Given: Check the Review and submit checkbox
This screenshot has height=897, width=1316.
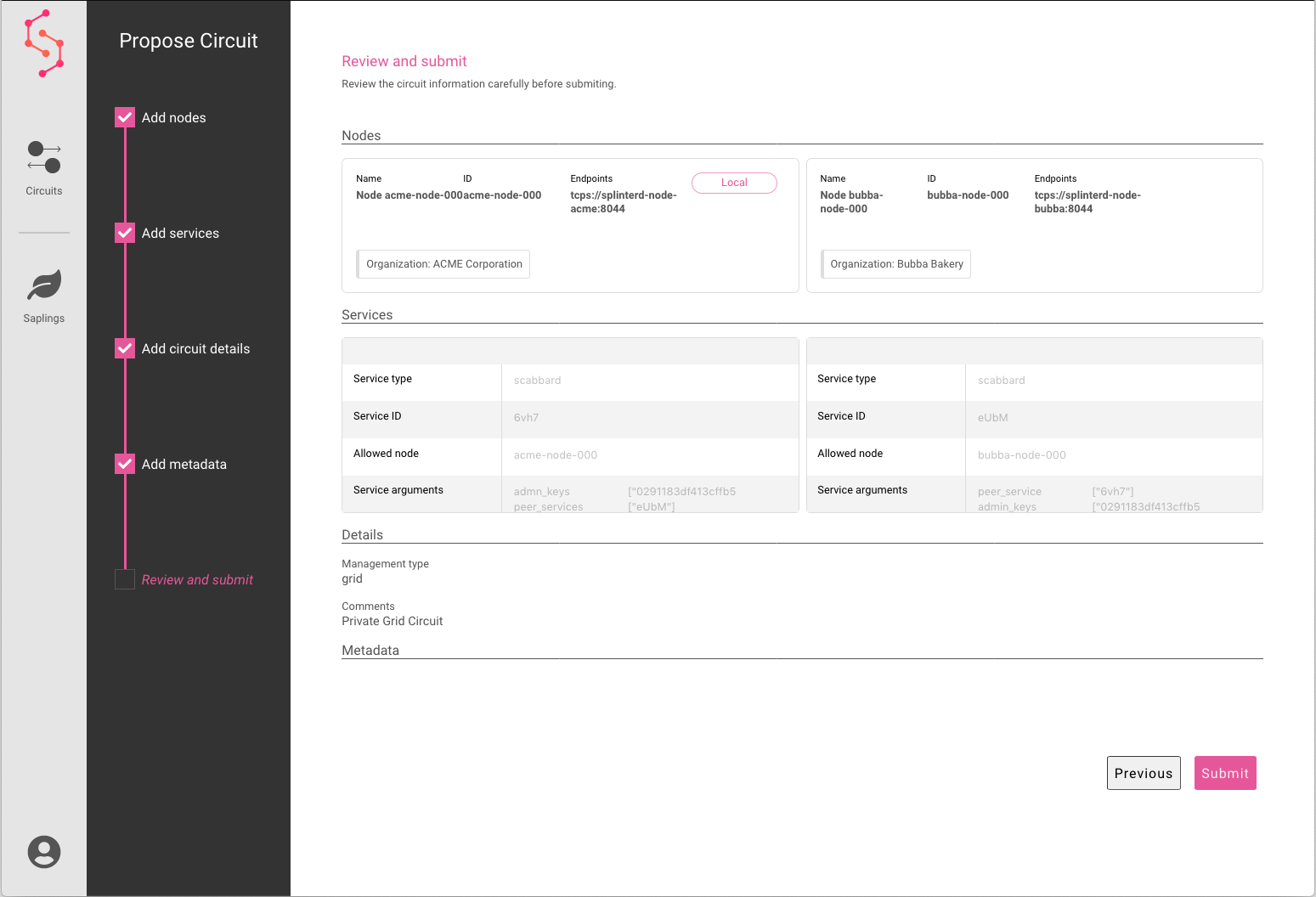Looking at the screenshot, I should [125, 579].
